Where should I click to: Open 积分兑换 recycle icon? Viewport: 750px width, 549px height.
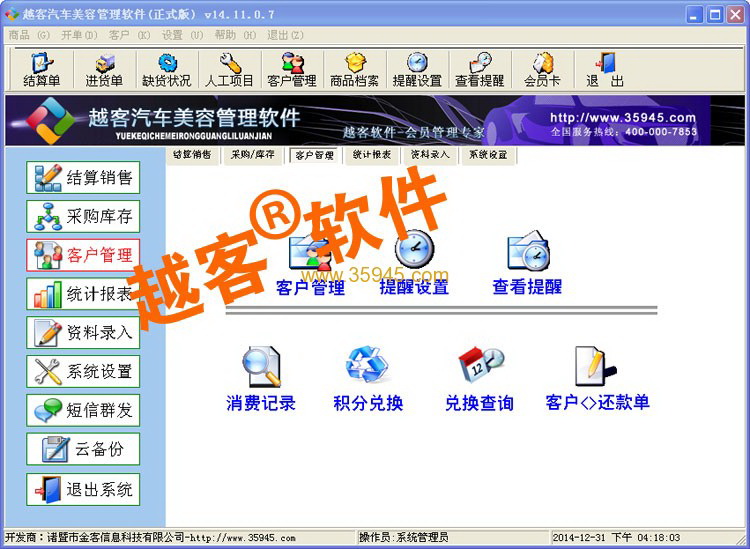[368, 379]
